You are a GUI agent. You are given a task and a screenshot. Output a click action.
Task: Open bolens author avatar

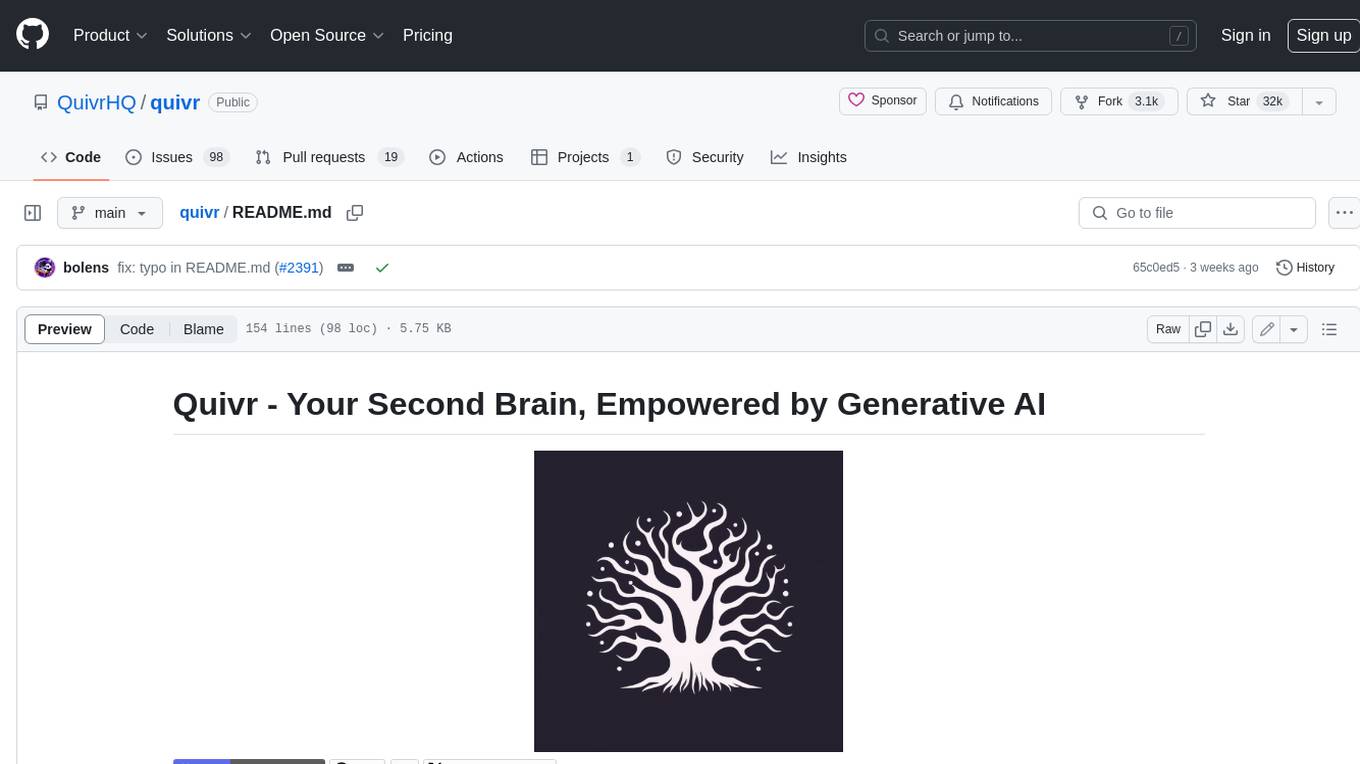click(x=45, y=267)
